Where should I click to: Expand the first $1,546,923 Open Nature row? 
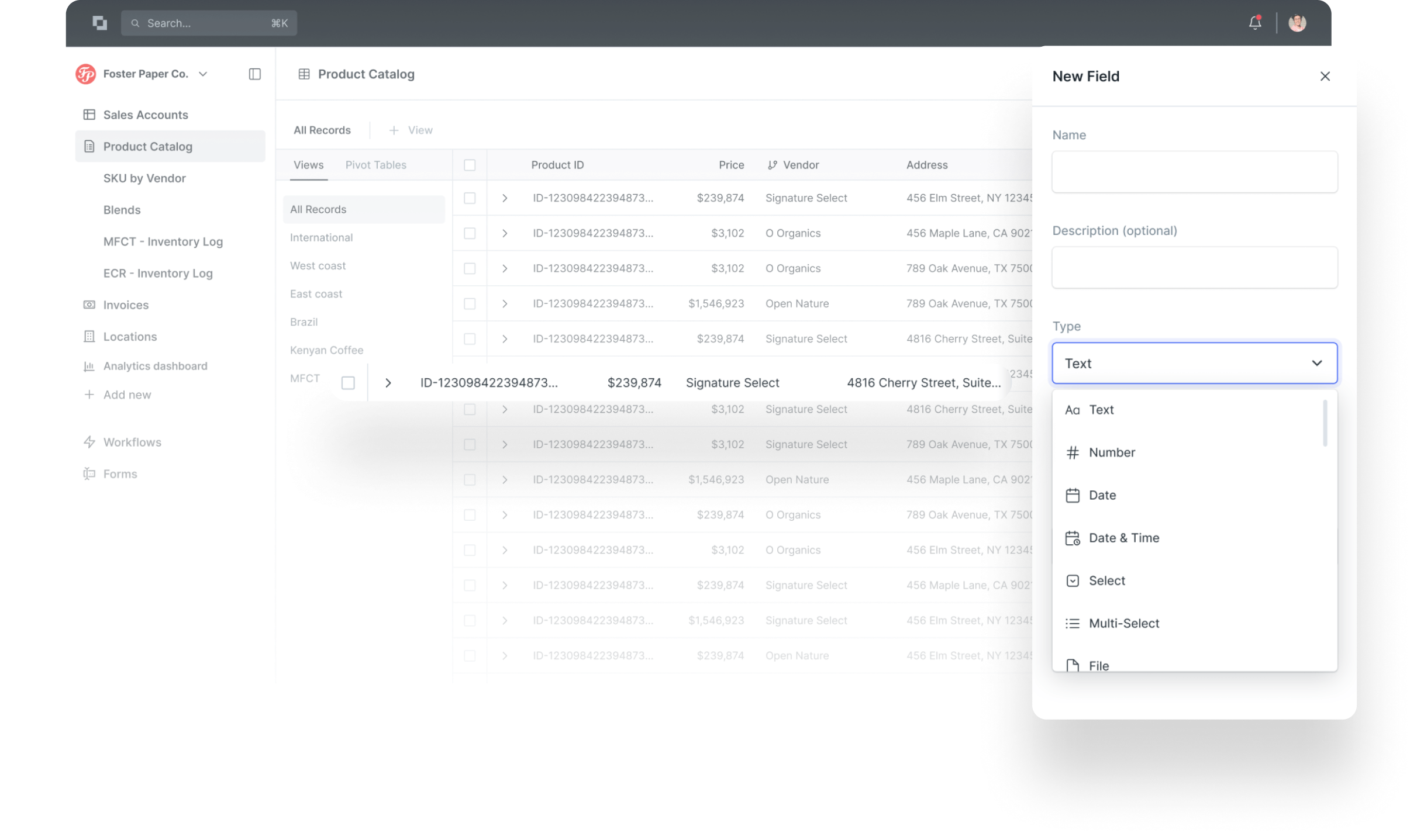click(505, 303)
